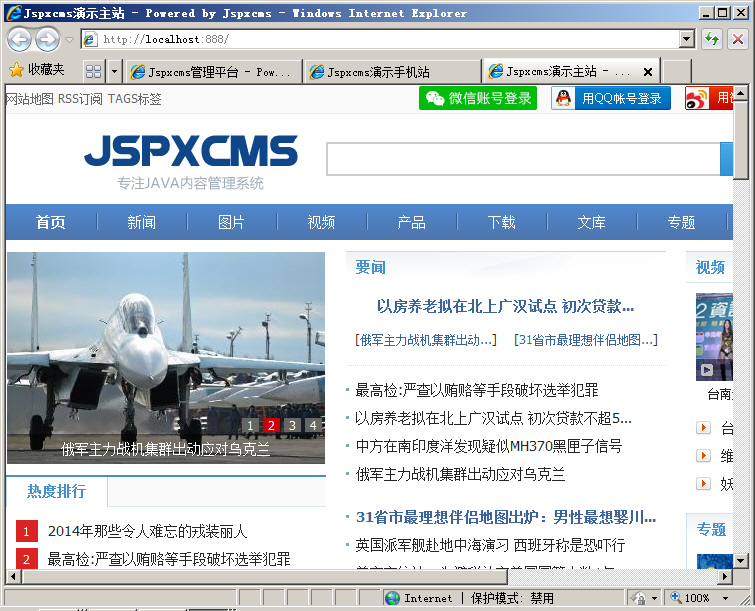Open article 中方在南印度洋发现疑似MH370黑匣子信号
This screenshot has height=611, width=755.
[x=489, y=446]
